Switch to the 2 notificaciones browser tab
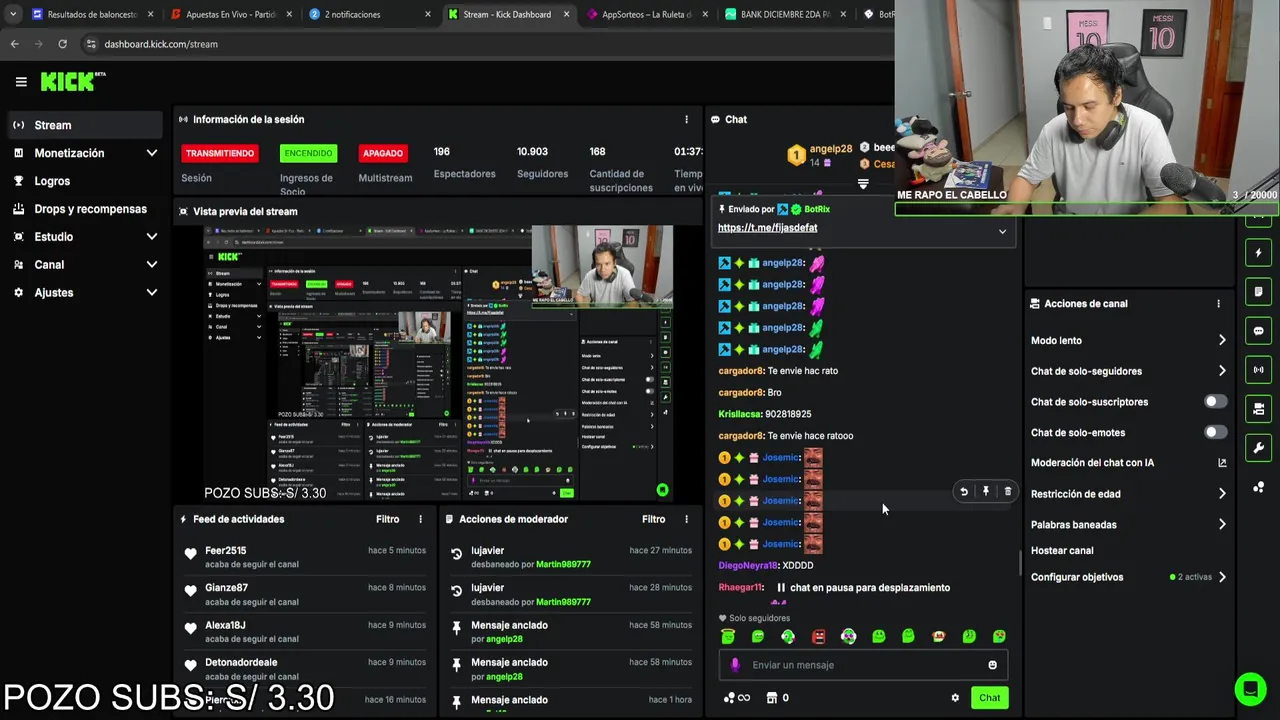 (x=369, y=14)
